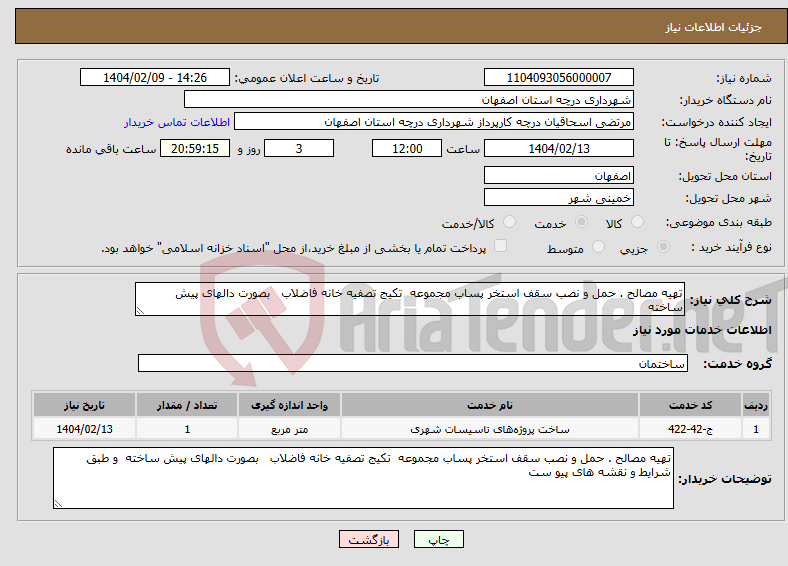The width and height of the screenshot is (788, 566).
Task: Open اطلاعات تماس خریدار link
Action: (x=177, y=122)
